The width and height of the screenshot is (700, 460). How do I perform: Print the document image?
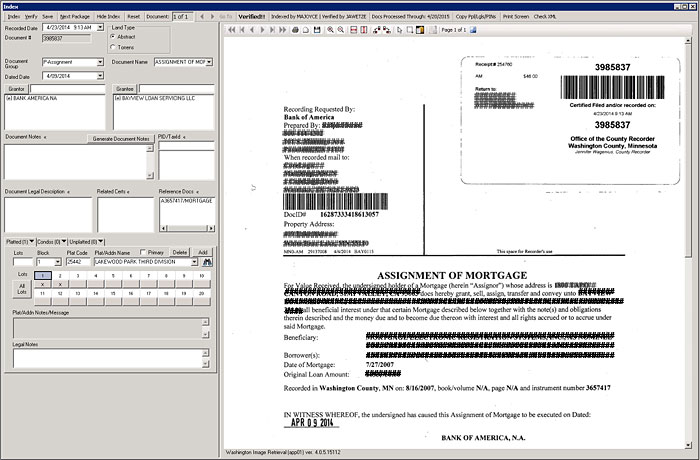pos(295,30)
